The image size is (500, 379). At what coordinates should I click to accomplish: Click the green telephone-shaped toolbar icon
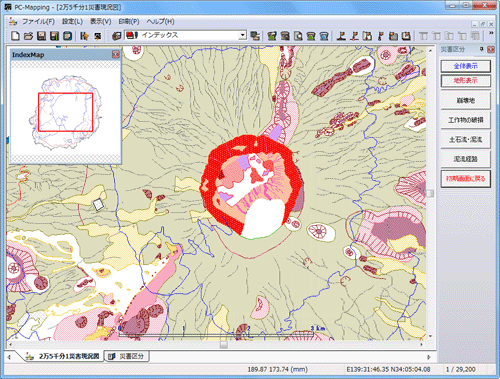(x=311, y=36)
